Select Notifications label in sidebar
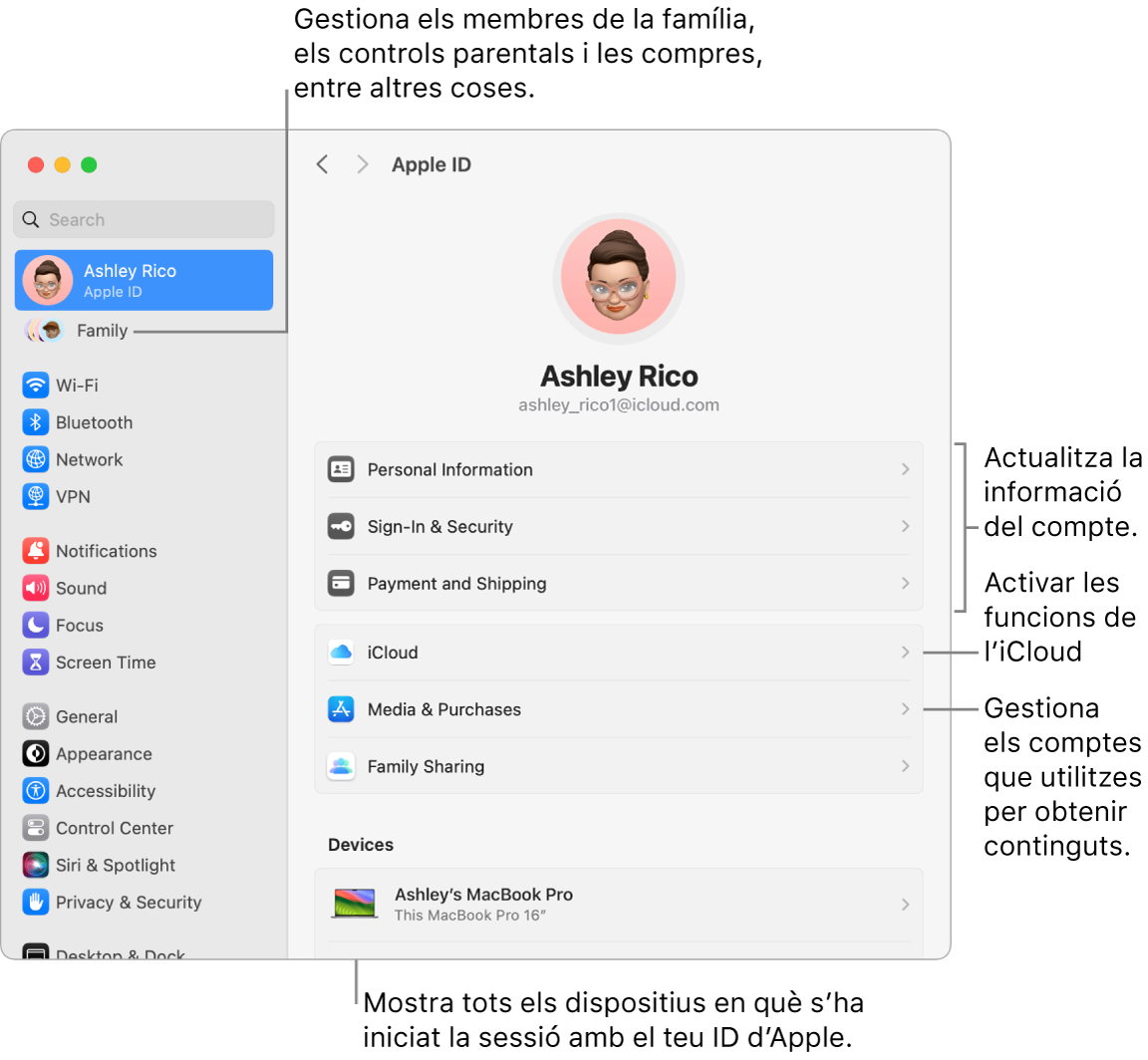This screenshot has width=1148, height=1060. pyautogui.click(x=107, y=551)
